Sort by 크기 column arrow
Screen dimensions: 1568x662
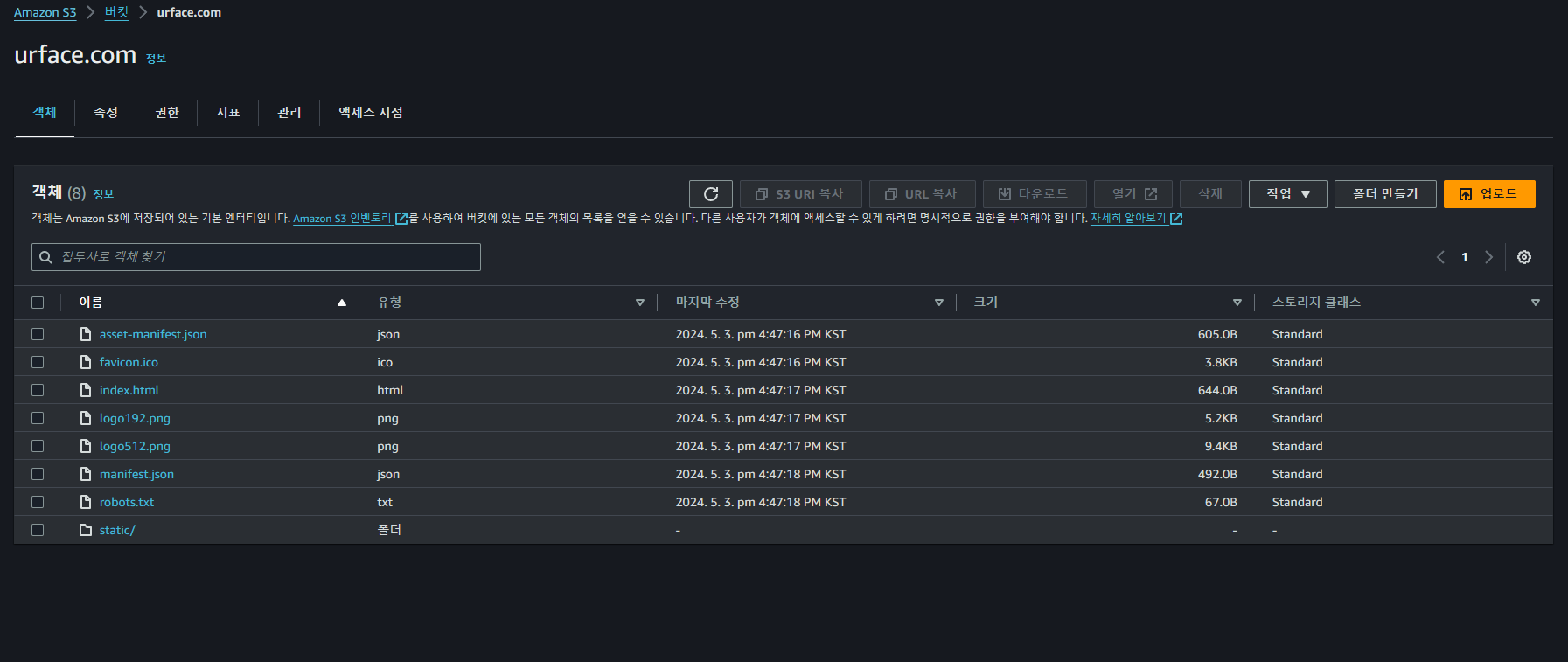(1237, 303)
